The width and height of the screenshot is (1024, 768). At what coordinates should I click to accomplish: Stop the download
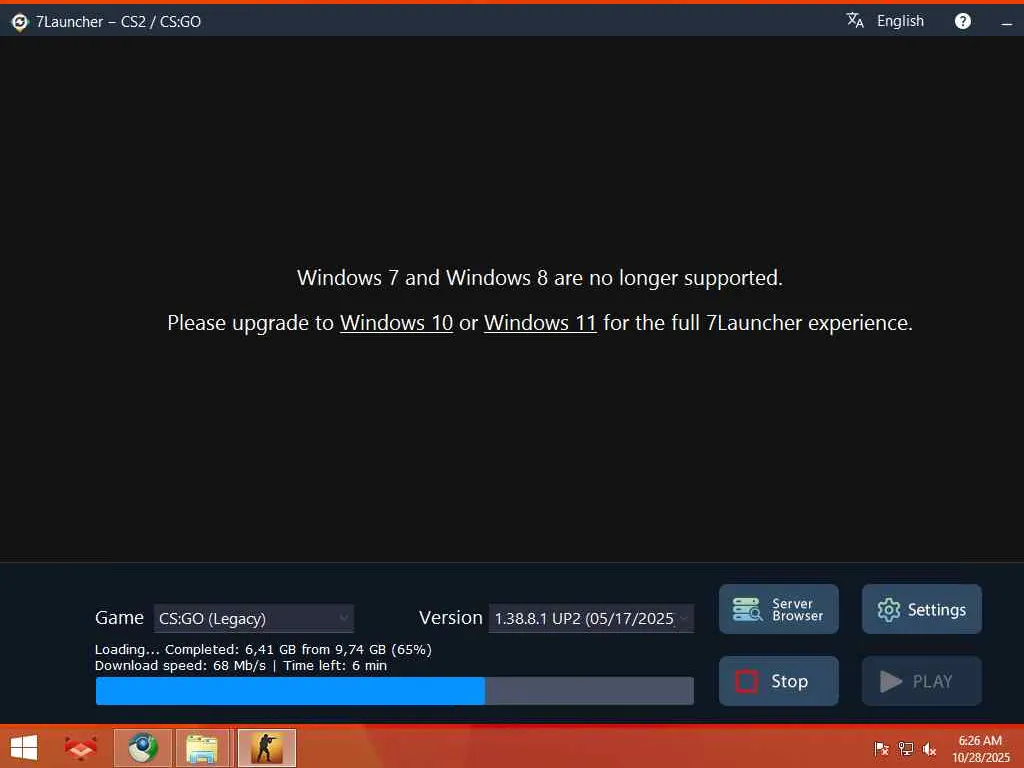tap(778, 681)
